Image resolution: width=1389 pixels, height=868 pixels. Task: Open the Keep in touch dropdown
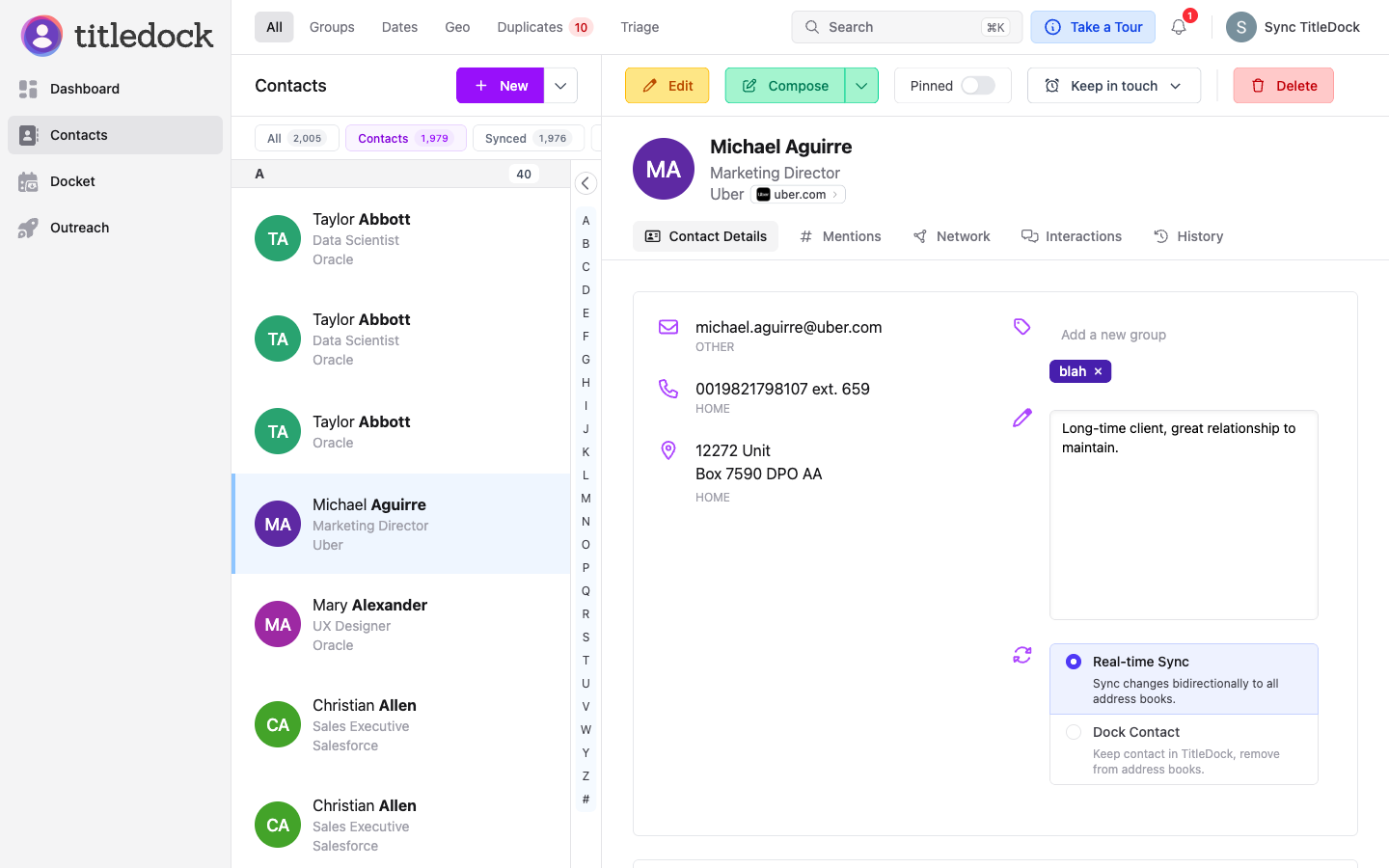1114,86
